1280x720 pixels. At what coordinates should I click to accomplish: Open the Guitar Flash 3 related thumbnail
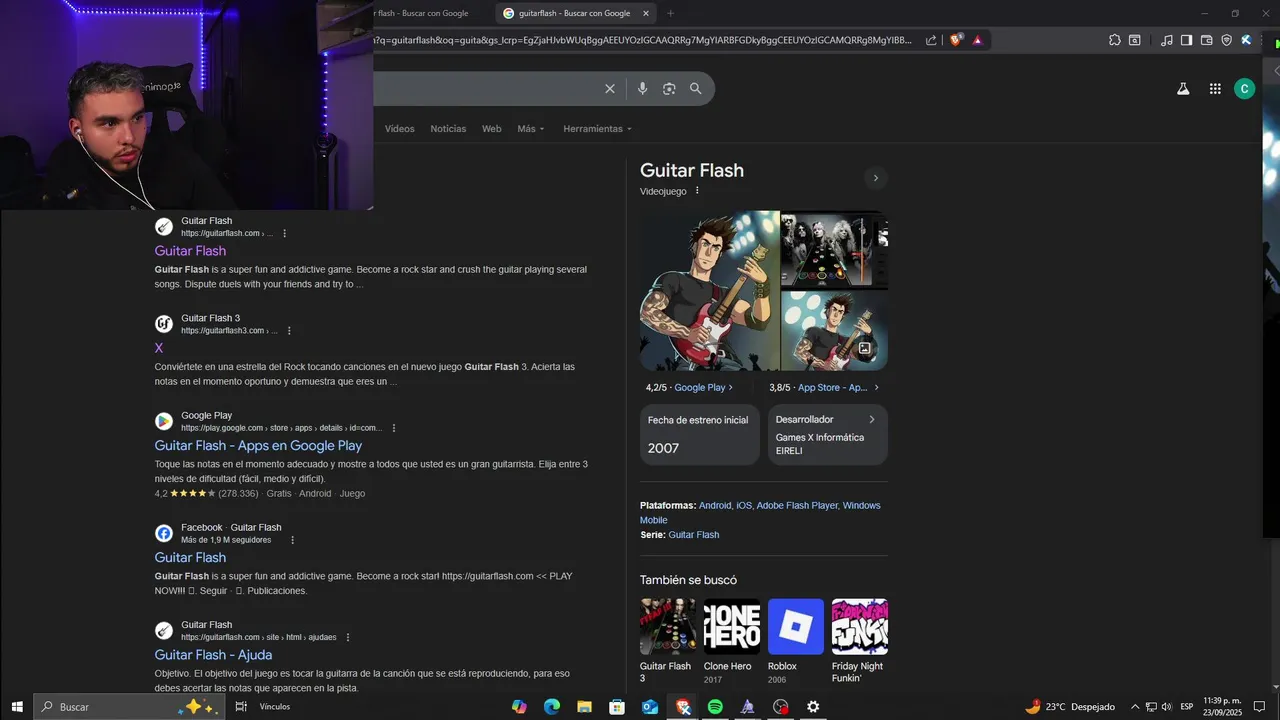668,627
